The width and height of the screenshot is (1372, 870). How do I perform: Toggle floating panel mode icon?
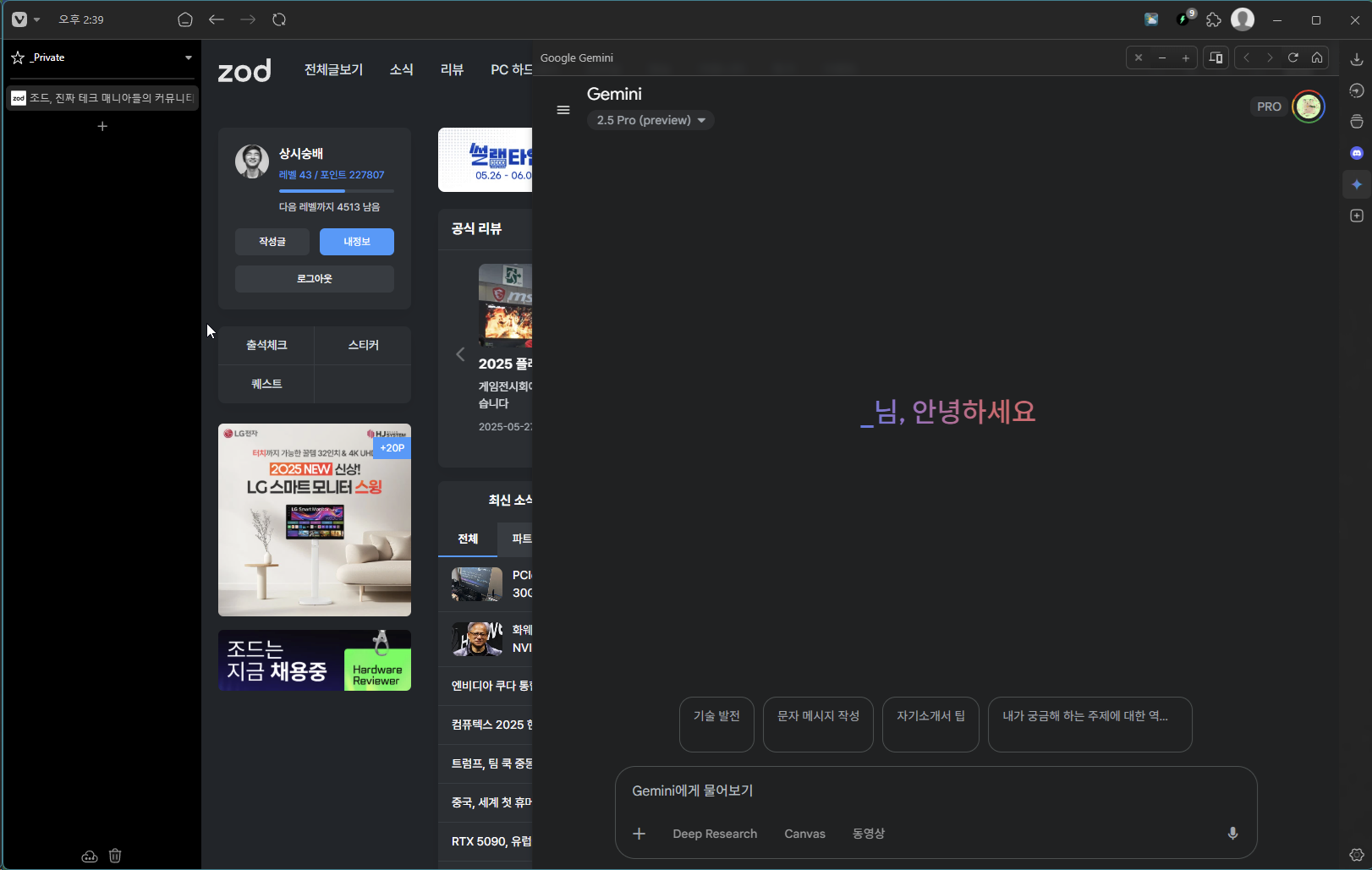click(1216, 57)
